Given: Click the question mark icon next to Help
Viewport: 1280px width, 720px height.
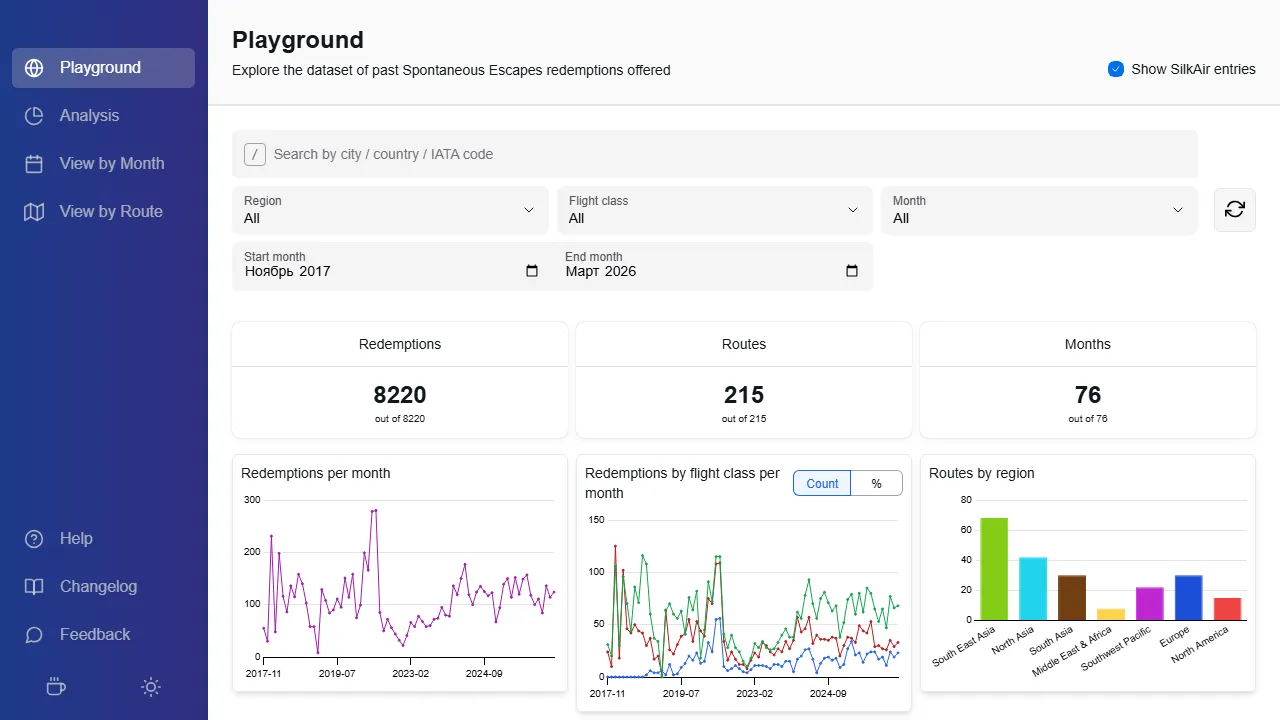Looking at the screenshot, I should tap(32, 538).
